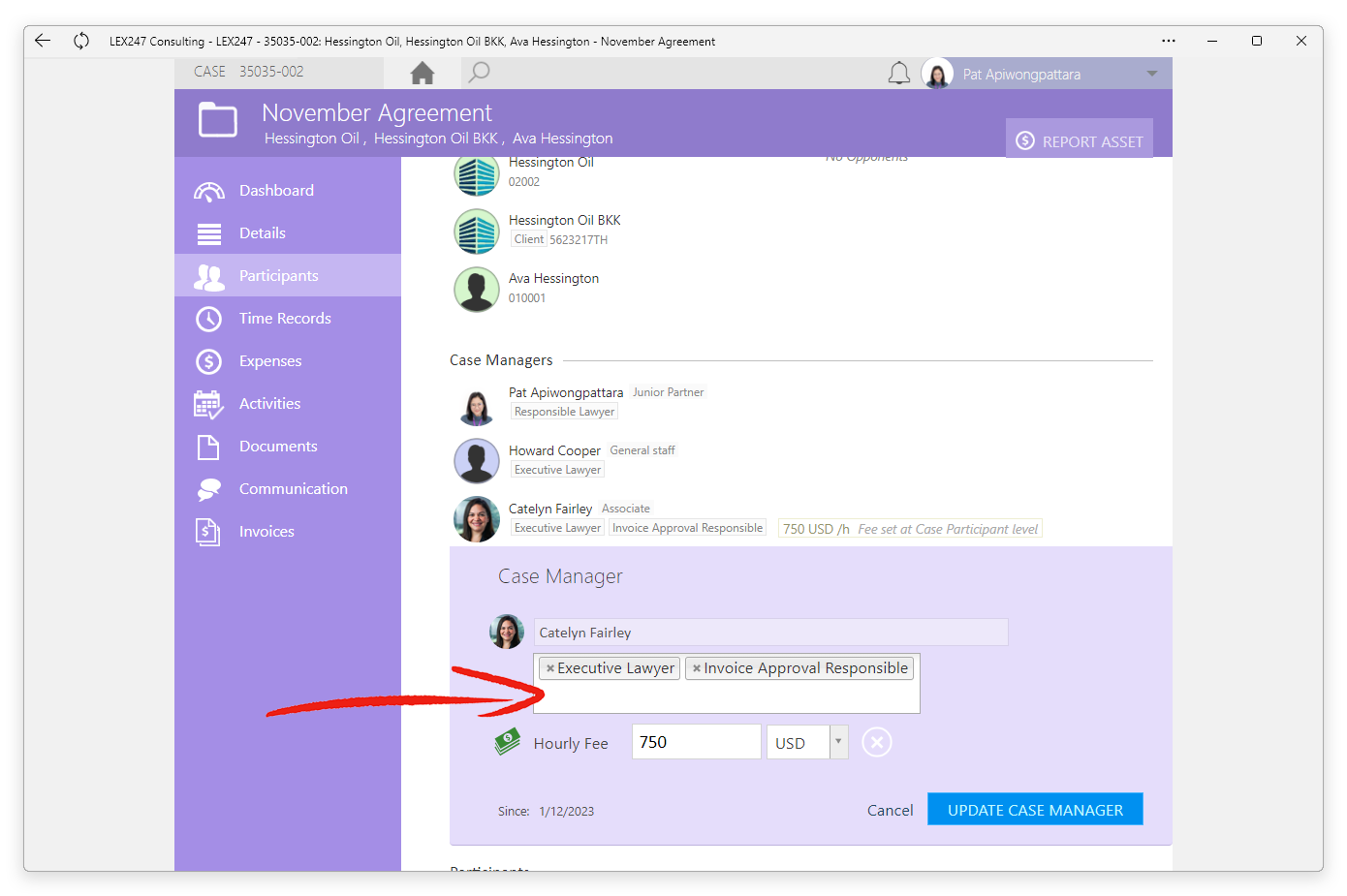Click Pat Apiwongpattara's case manager photo
Image resolution: width=1347 pixels, height=896 pixels.
pos(477,406)
